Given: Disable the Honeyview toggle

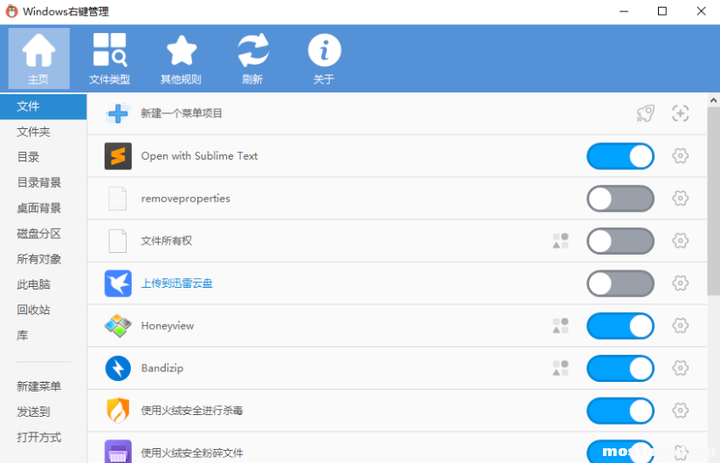Looking at the screenshot, I should coord(620,326).
